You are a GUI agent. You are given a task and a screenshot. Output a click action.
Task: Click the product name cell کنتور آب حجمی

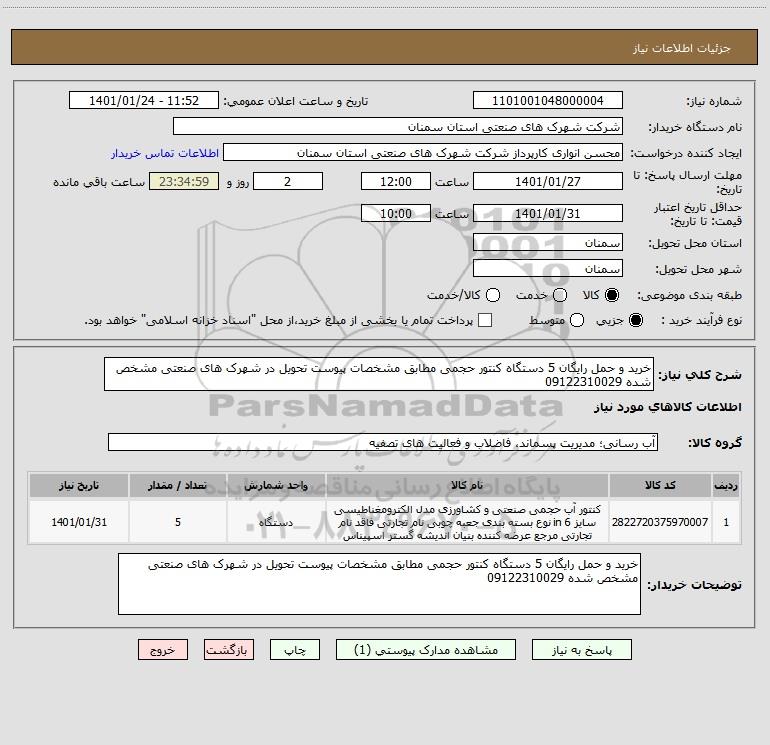pyautogui.click(x=467, y=522)
